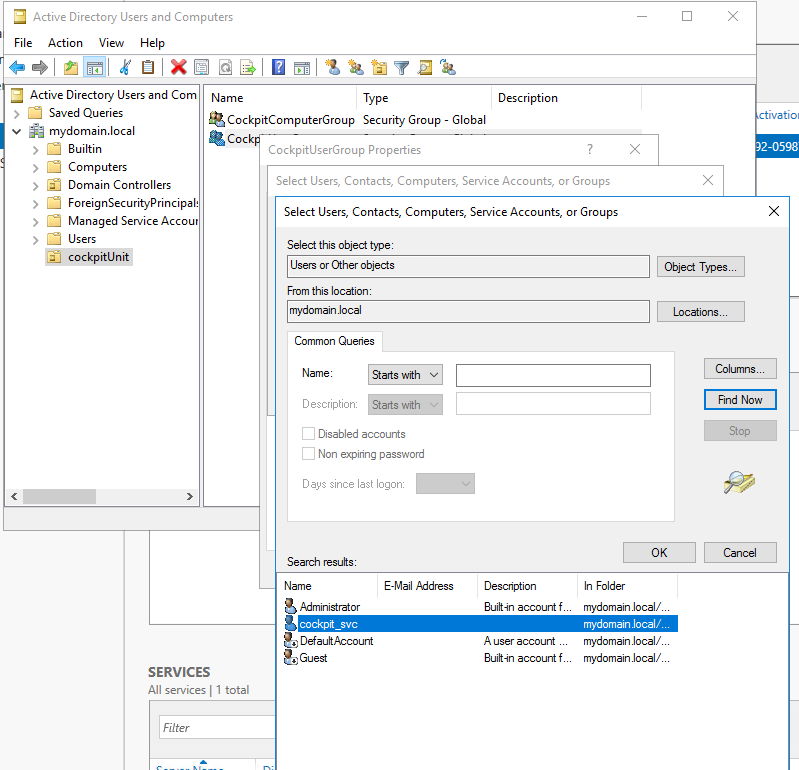
Task: Click the Find objects magnifier toolbar icon
Action: (x=425, y=67)
